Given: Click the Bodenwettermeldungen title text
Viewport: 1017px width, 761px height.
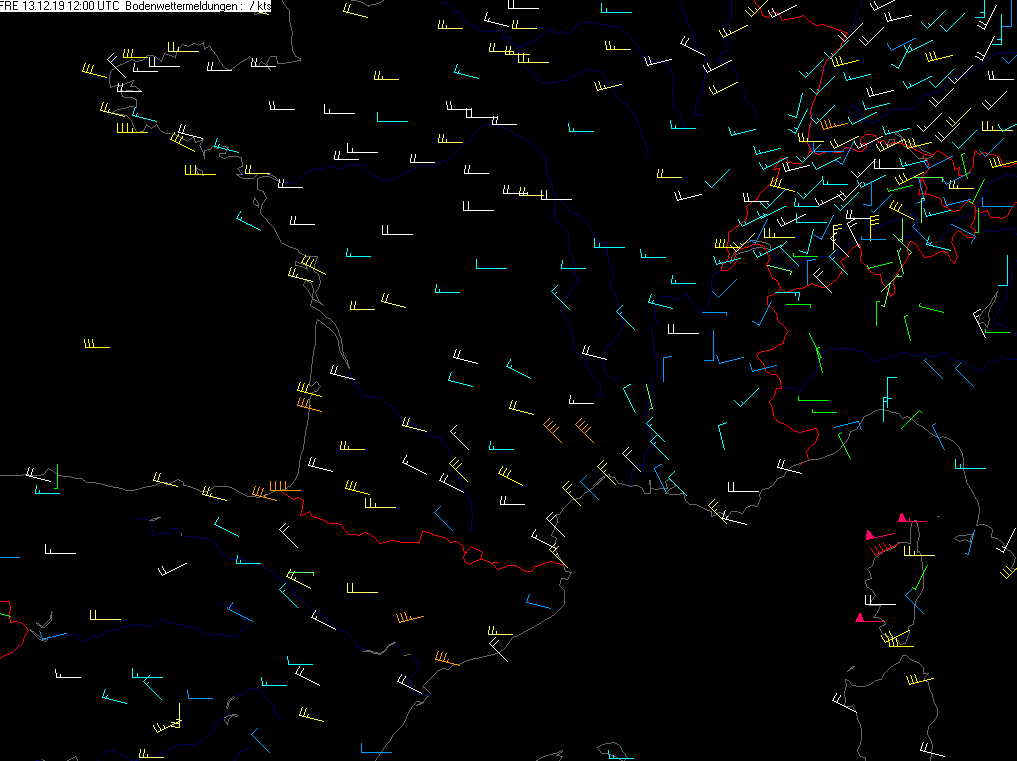Looking at the screenshot, I should tap(182, 6).
